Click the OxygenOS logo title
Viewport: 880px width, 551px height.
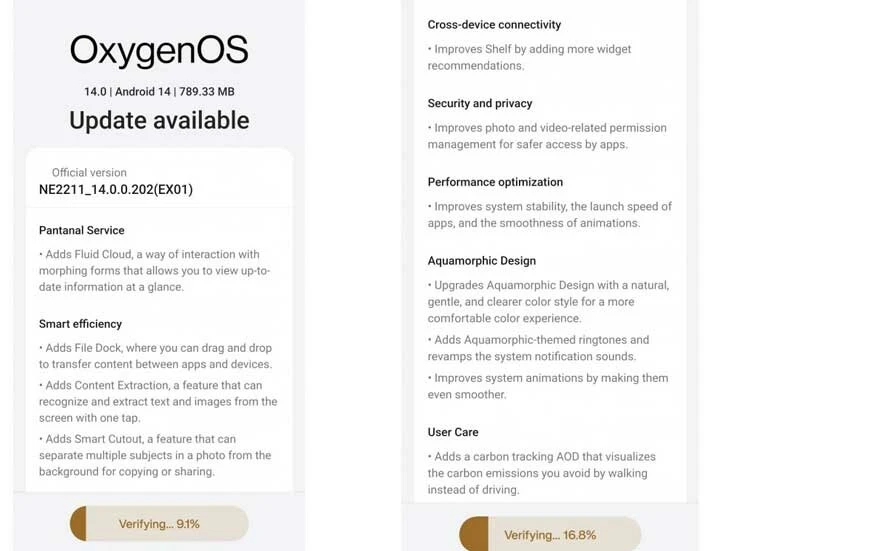[x=159, y=51]
